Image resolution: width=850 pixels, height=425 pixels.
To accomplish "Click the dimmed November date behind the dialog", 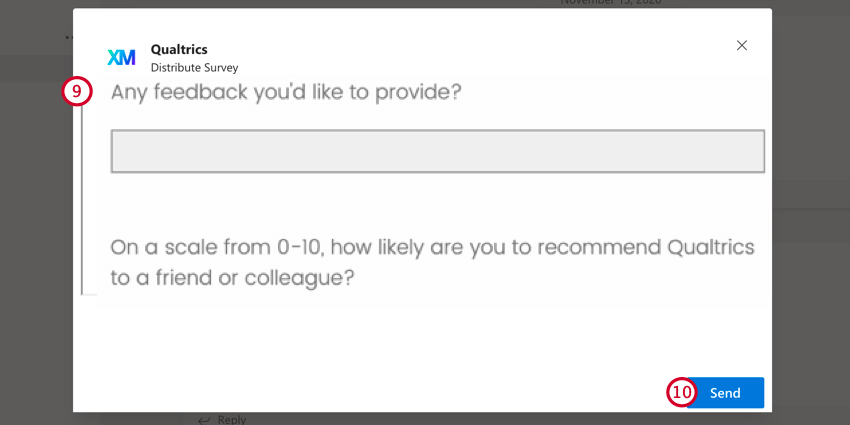I will click(x=611, y=3).
